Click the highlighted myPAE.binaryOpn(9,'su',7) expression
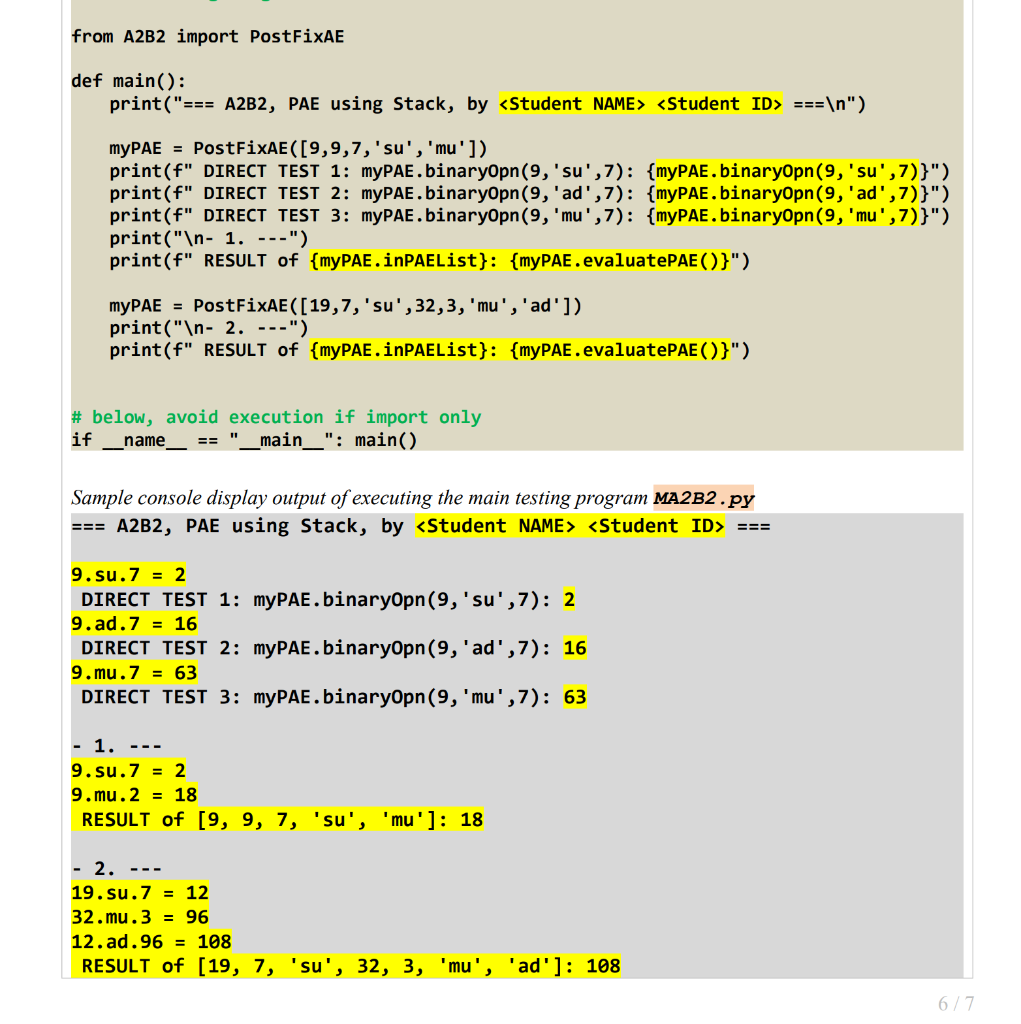1021x1024 pixels. click(788, 170)
